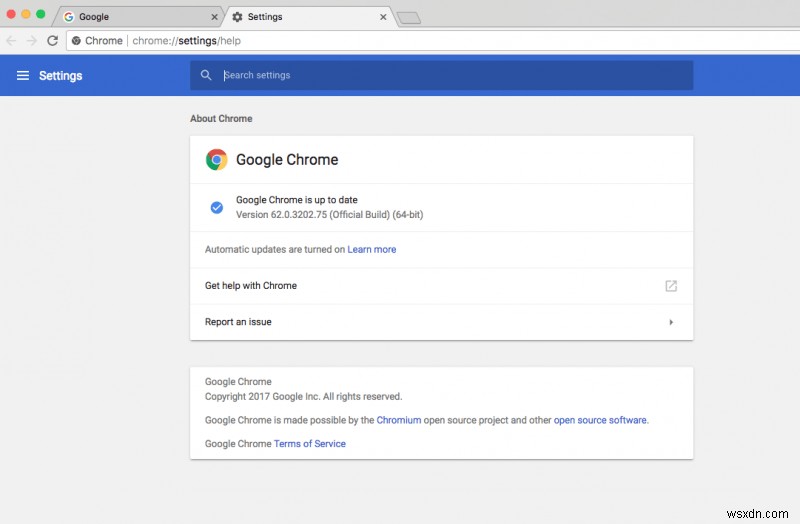Click the Google Chrome logo
Screen dimensions: 800x524
[216, 160]
